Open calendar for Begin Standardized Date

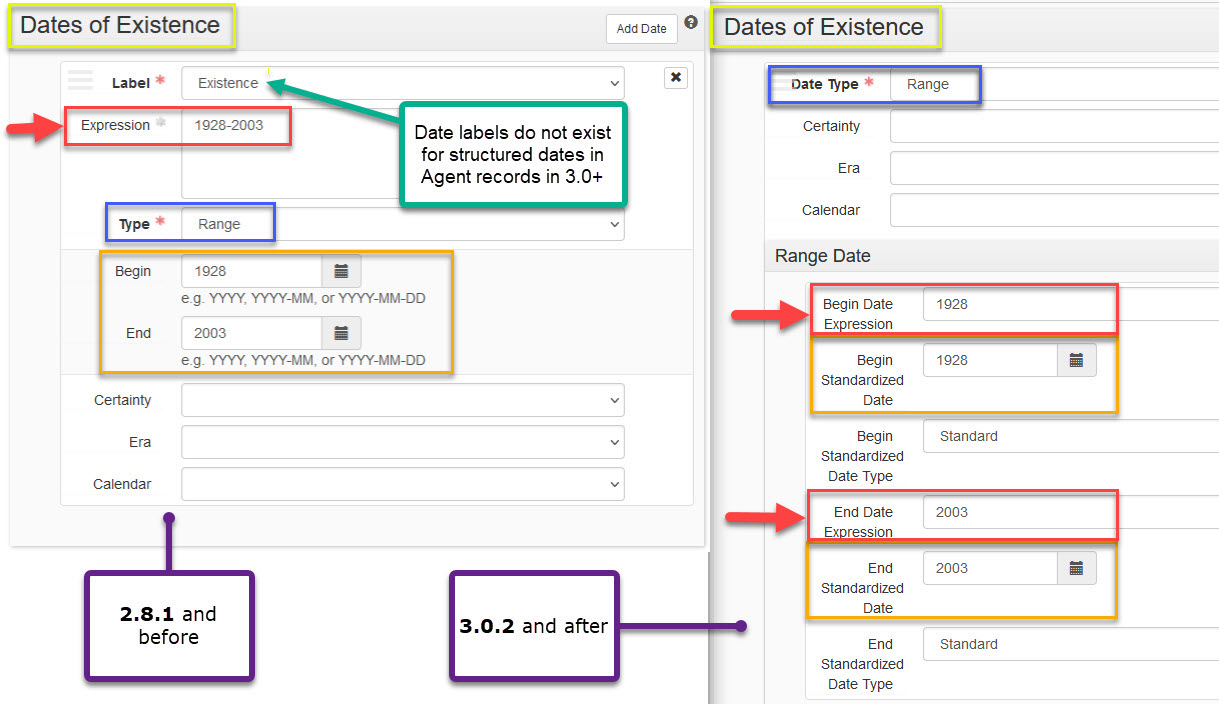(1076, 360)
